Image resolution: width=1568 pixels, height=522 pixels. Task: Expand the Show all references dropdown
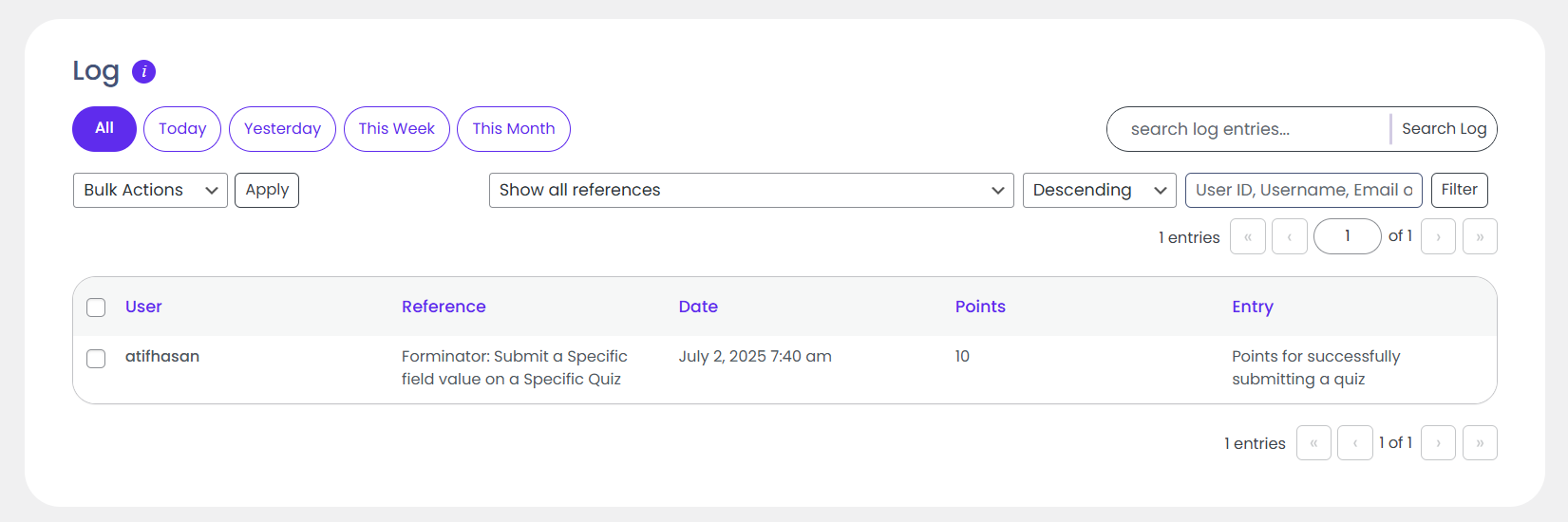[750, 190]
